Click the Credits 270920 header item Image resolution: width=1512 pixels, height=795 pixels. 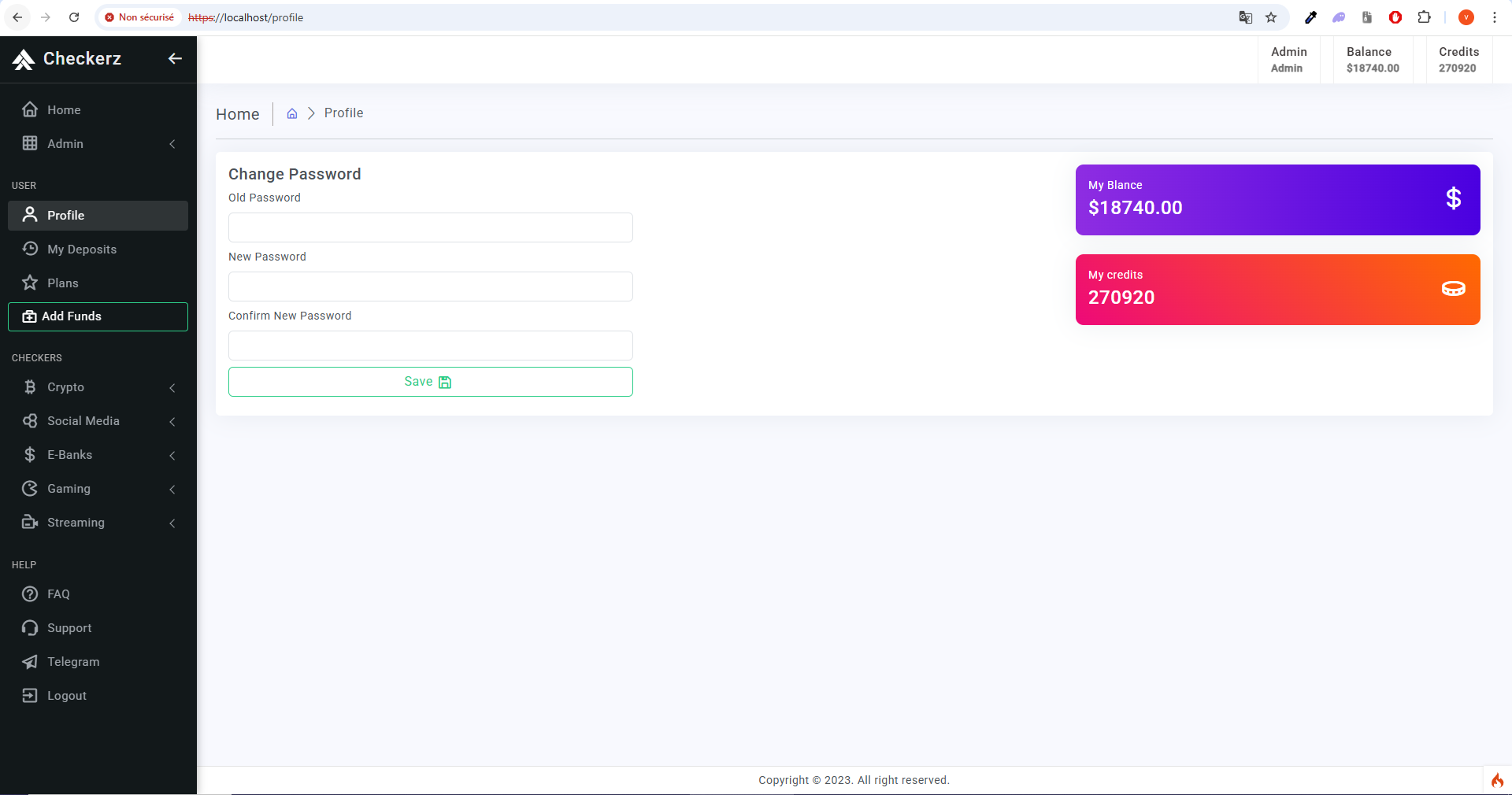pos(1458,60)
